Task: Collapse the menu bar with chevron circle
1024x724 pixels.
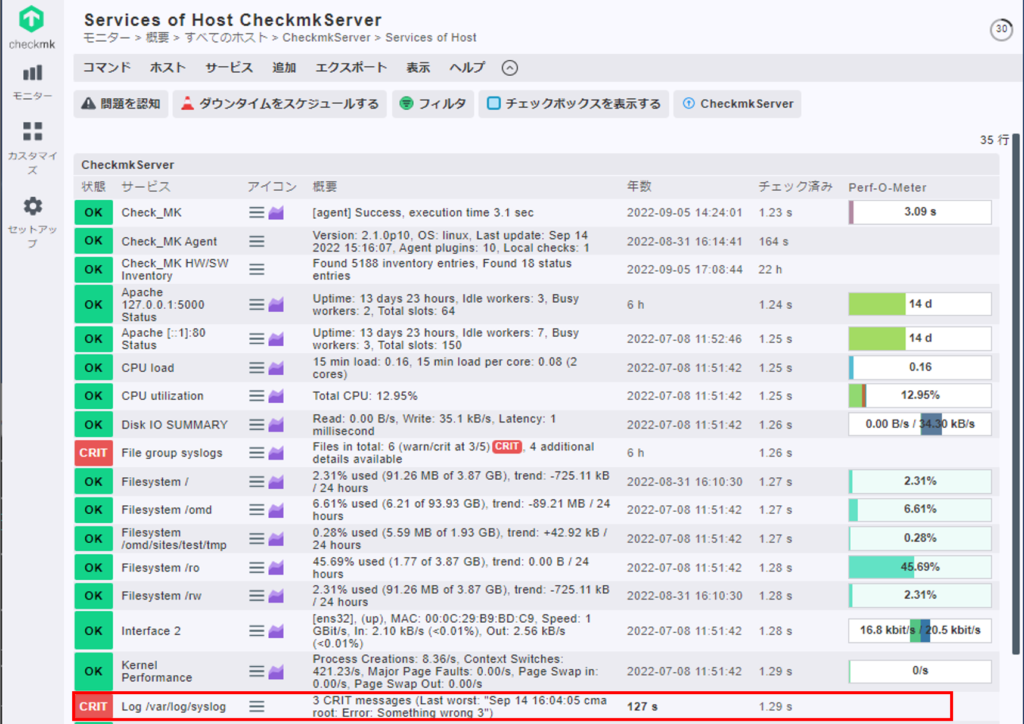Action: coord(510,68)
